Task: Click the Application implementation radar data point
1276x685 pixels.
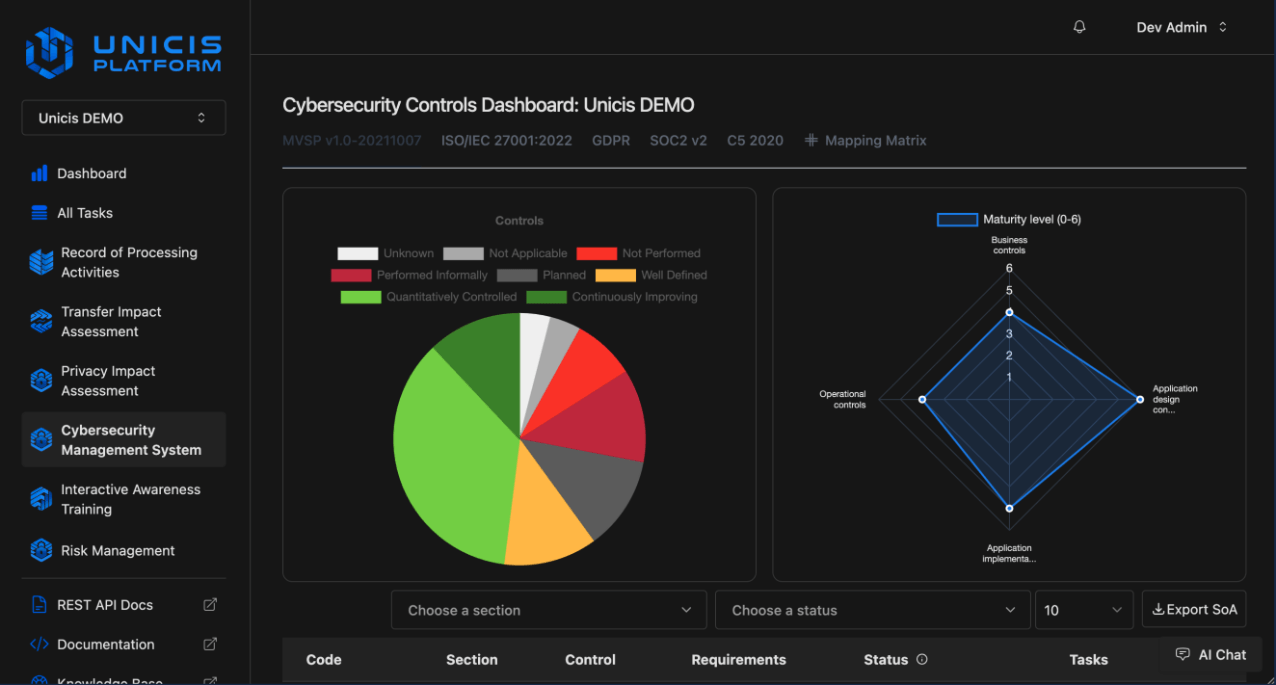Action: click(x=1009, y=508)
